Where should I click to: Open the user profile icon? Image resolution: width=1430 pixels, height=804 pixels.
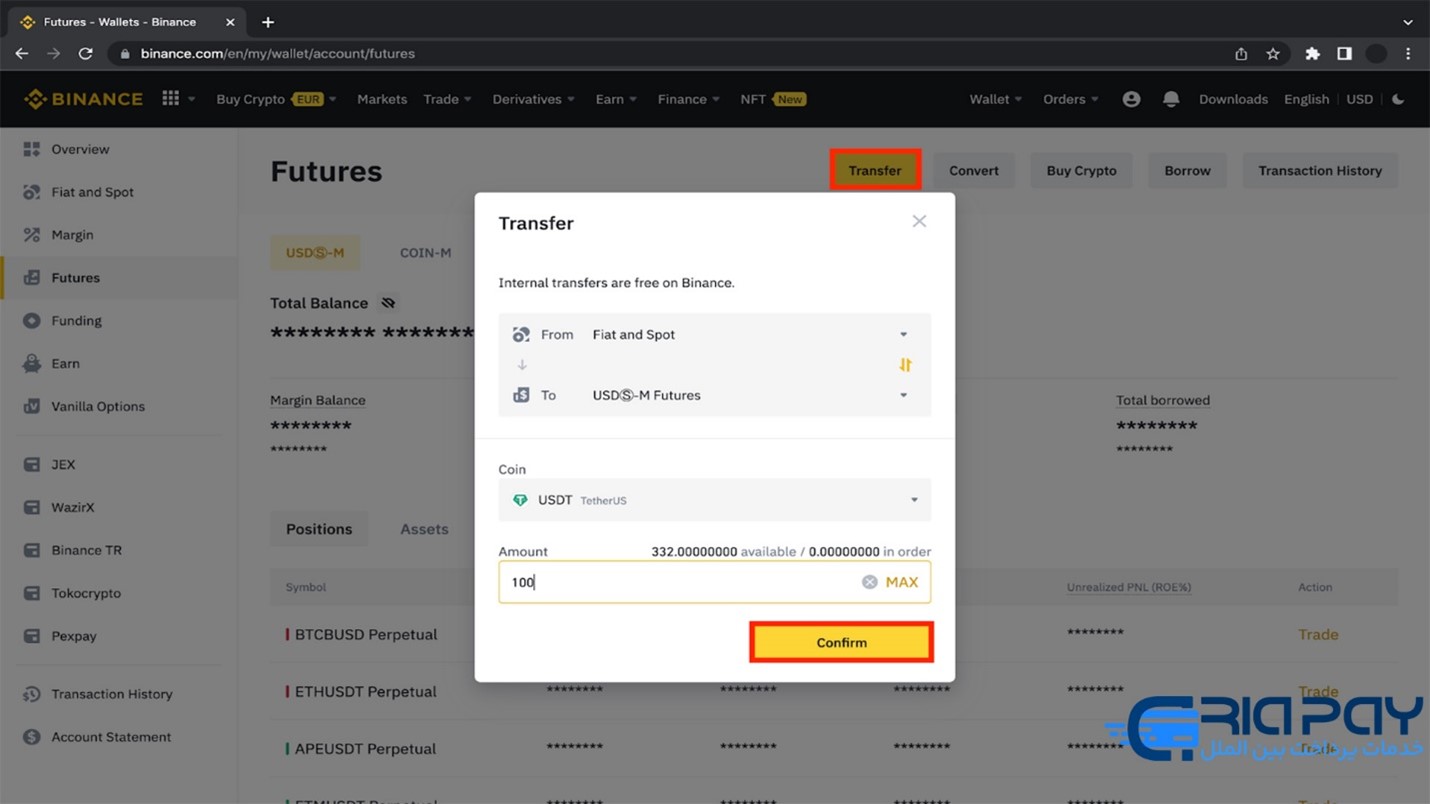1131,99
